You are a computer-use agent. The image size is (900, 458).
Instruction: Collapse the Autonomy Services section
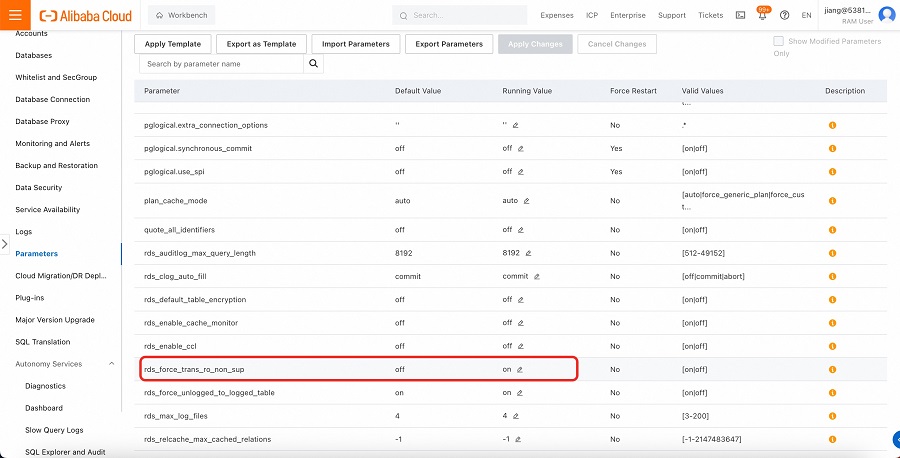pos(111,364)
